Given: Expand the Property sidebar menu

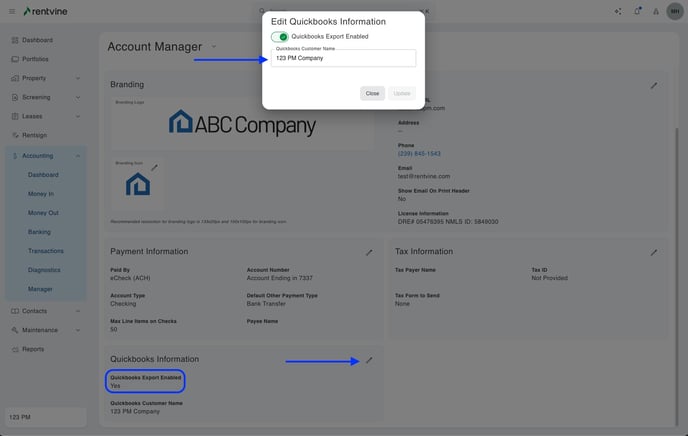Looking at the screenshot, I should (45, 78).
